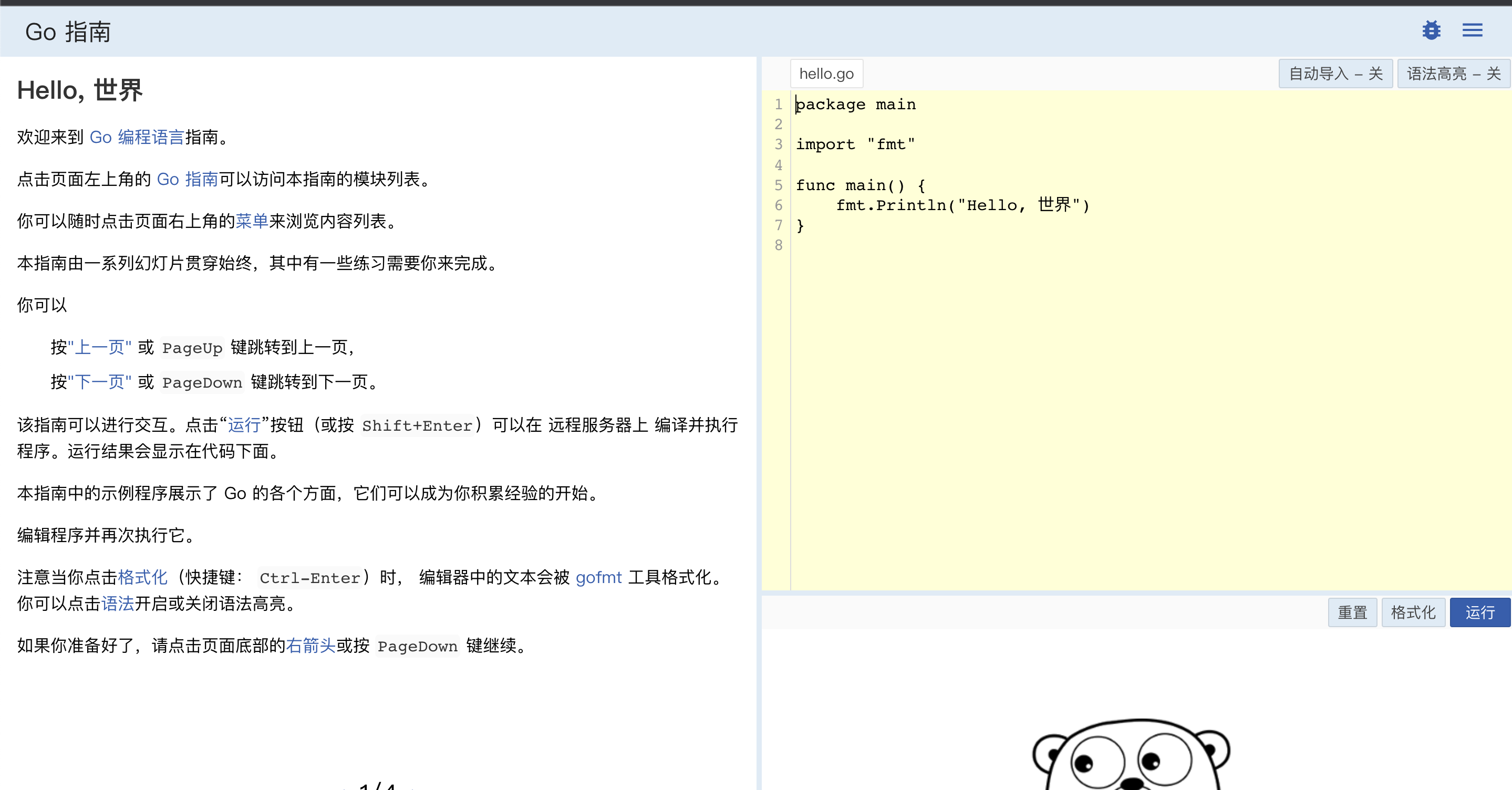Click the 格式化 button

coord(1413,612)
